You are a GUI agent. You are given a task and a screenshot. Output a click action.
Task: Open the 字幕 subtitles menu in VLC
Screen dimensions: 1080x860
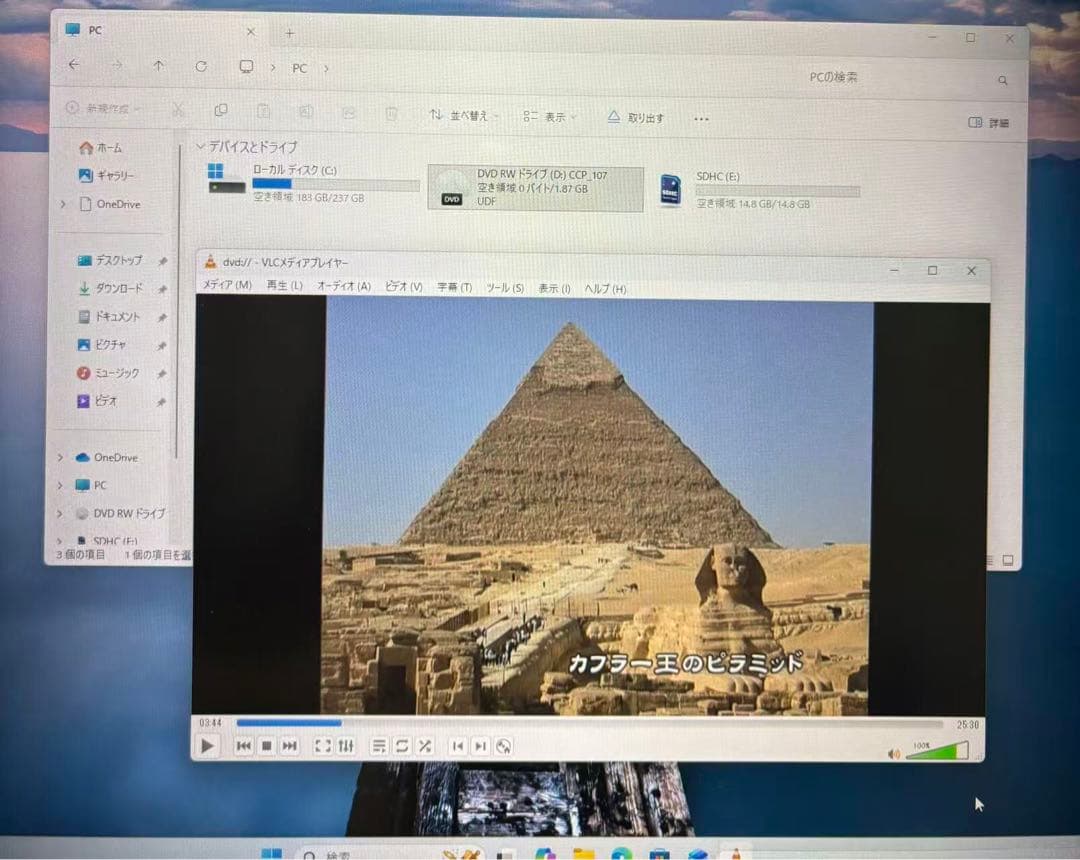tap(455, 288)
